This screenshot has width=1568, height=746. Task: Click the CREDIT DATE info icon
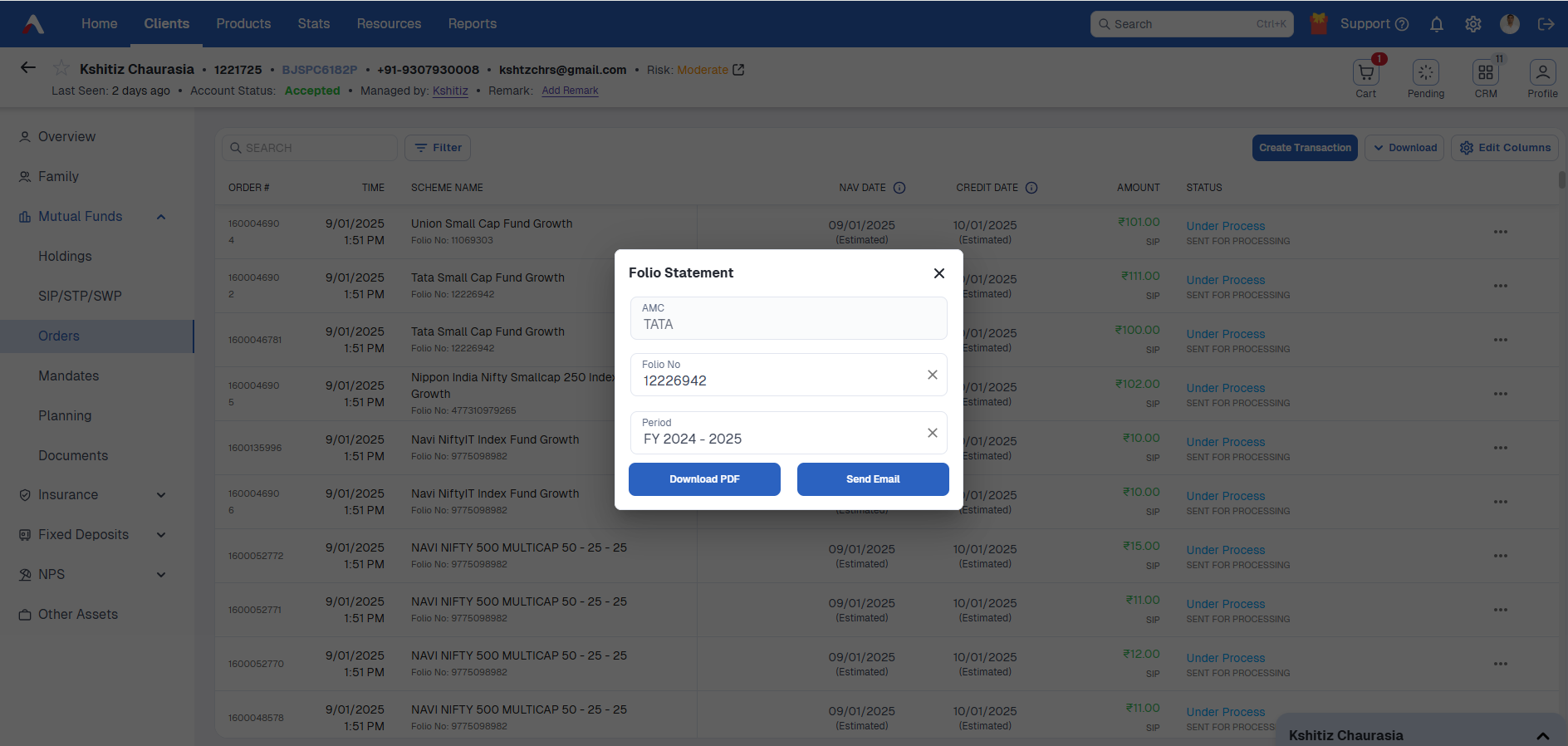point(1031,188)
